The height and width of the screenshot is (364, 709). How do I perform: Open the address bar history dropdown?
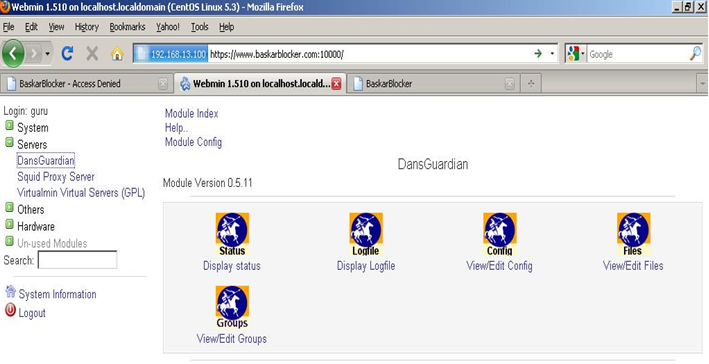click(x=552, y=54)
